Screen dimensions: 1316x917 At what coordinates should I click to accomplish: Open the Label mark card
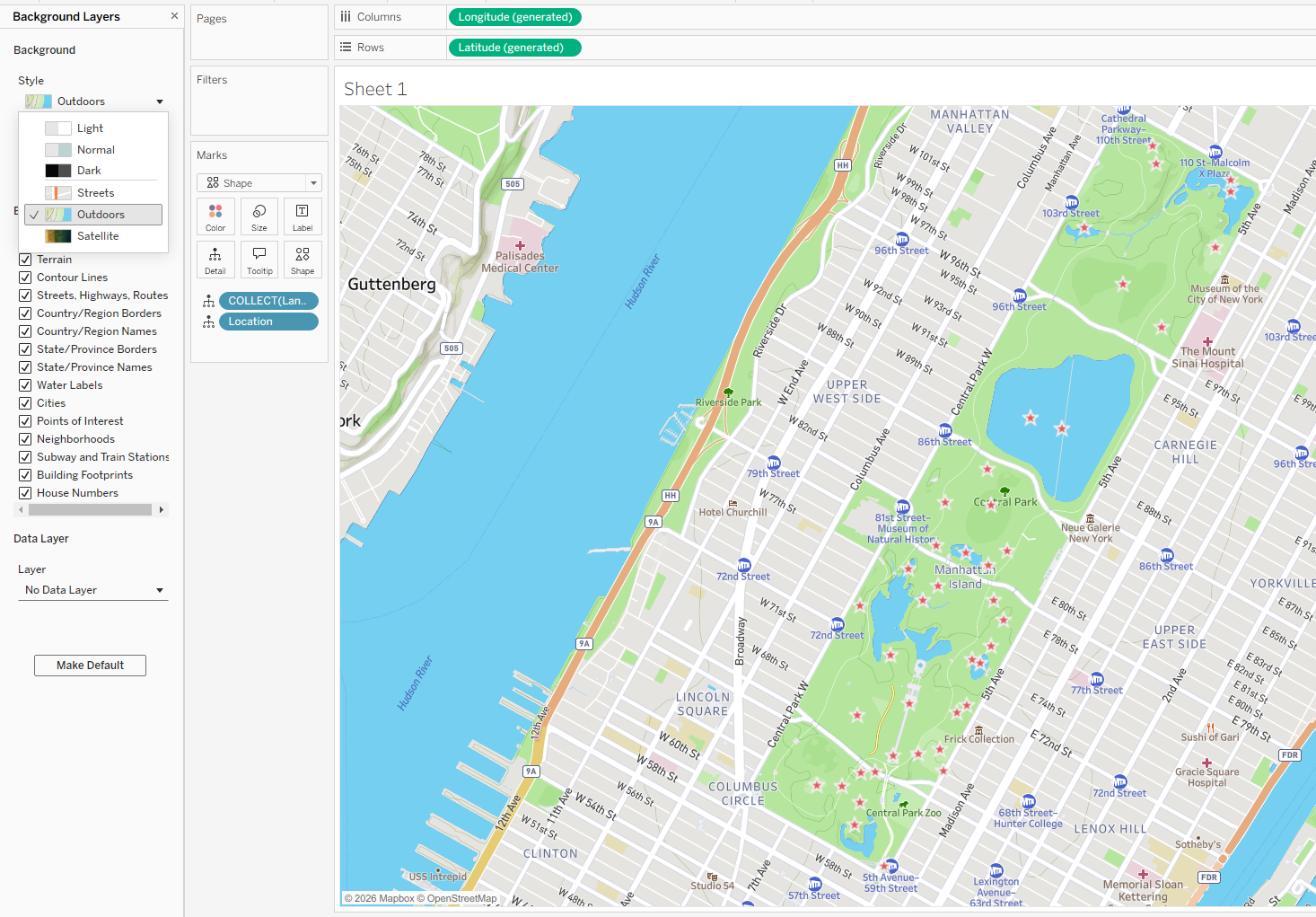[303, 216]
